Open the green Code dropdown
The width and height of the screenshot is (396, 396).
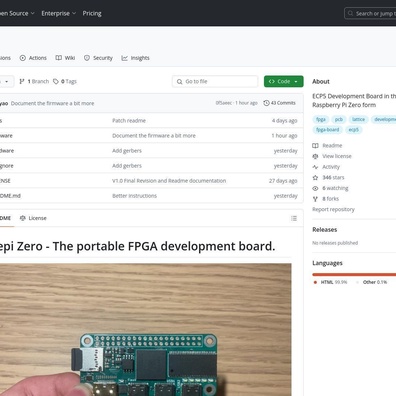pos(284,81)
